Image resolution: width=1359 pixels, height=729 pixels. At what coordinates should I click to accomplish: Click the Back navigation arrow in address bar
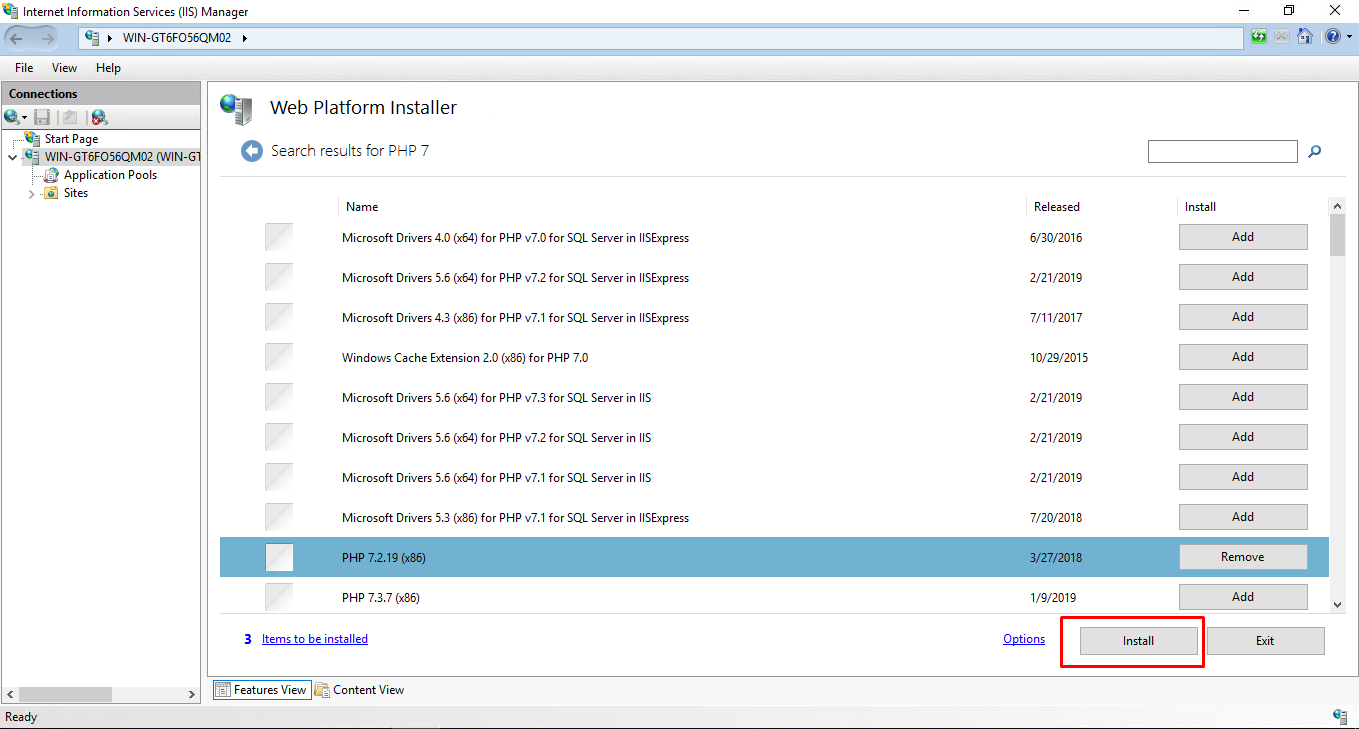point(17,38)
